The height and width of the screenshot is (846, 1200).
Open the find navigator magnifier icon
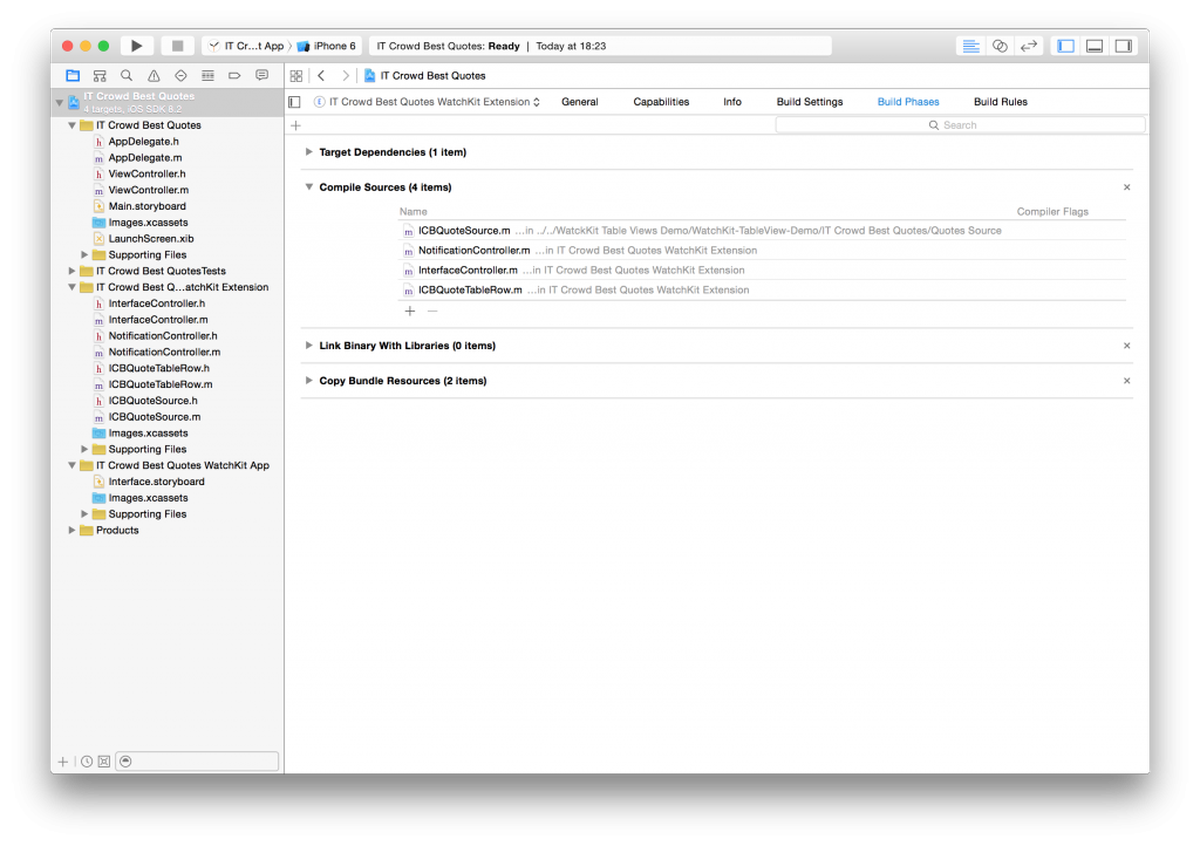click(x=126, y=75)
